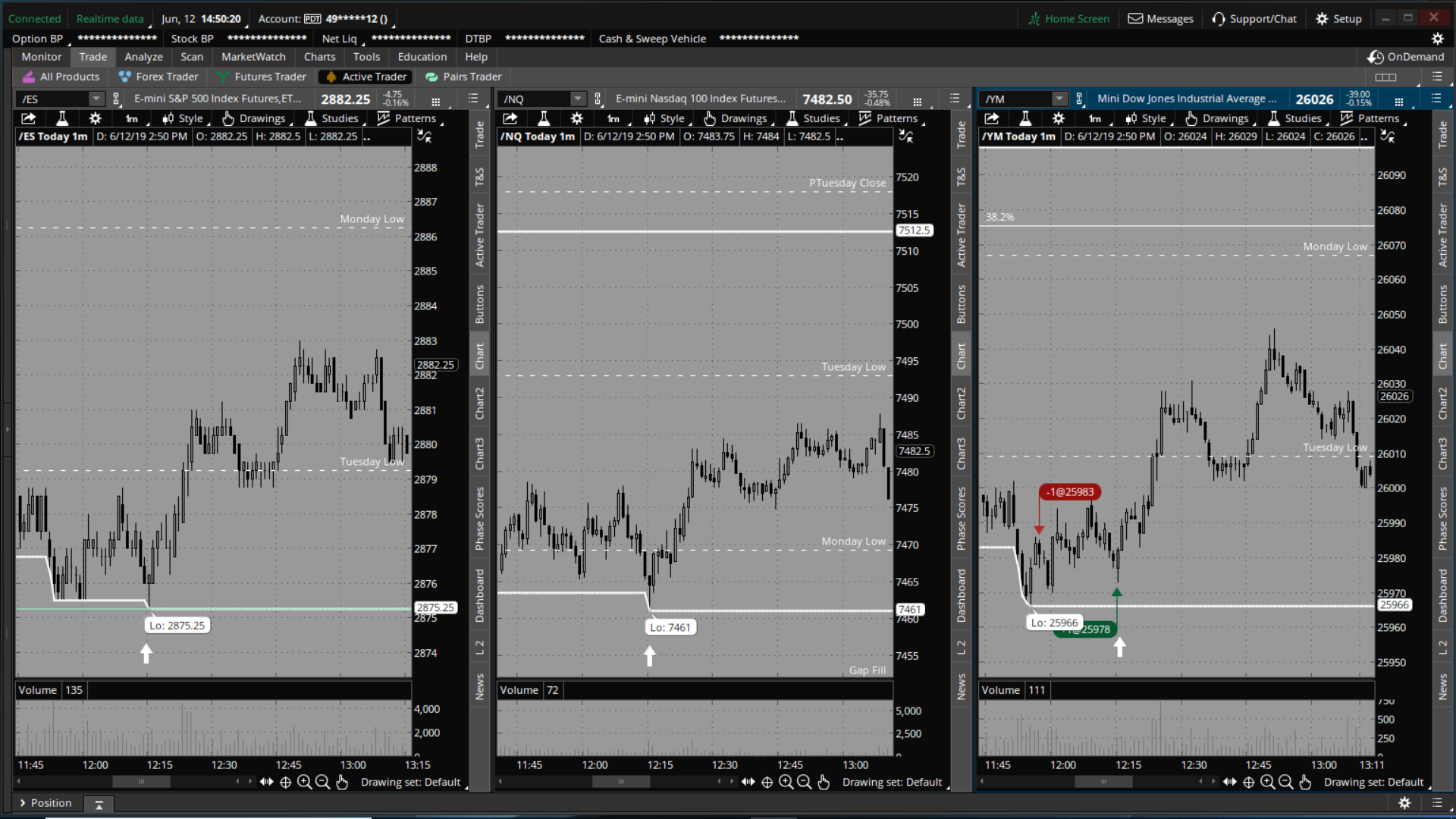Select the Pairs Trader sub-tab

[x=463, y=77]
